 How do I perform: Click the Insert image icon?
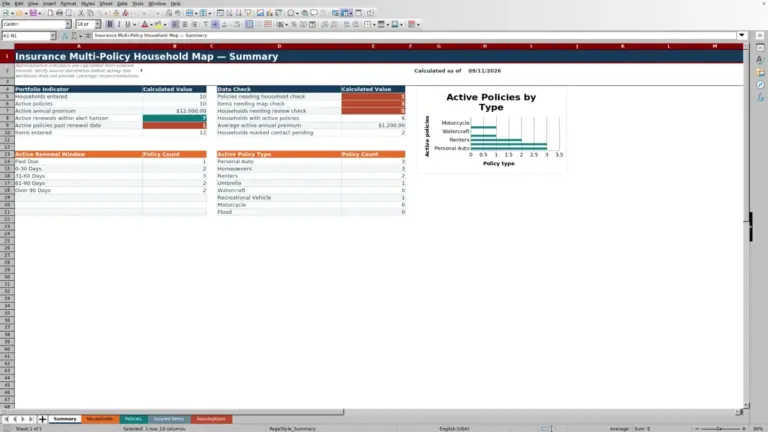click(x=260, y=13)
